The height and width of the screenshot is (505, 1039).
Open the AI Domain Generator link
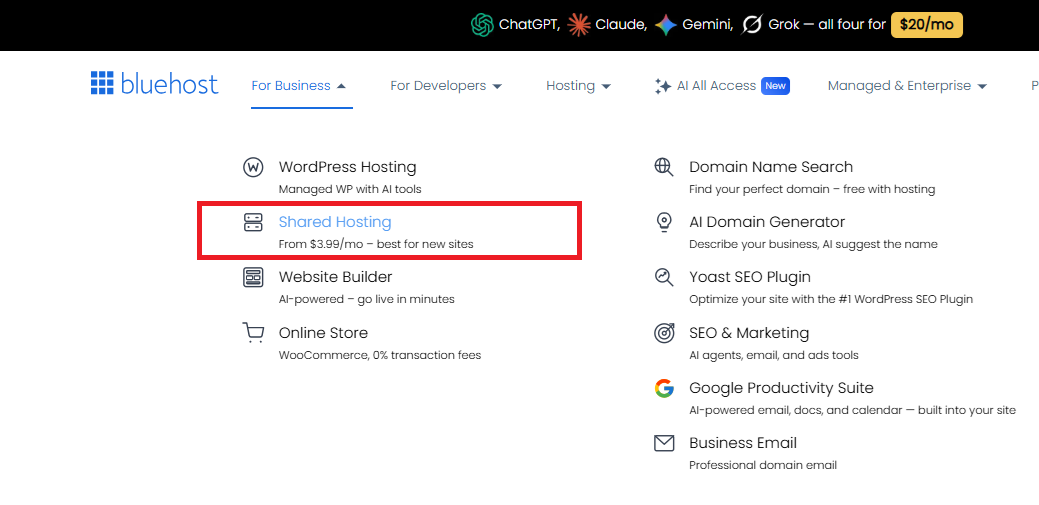point(767,222)
